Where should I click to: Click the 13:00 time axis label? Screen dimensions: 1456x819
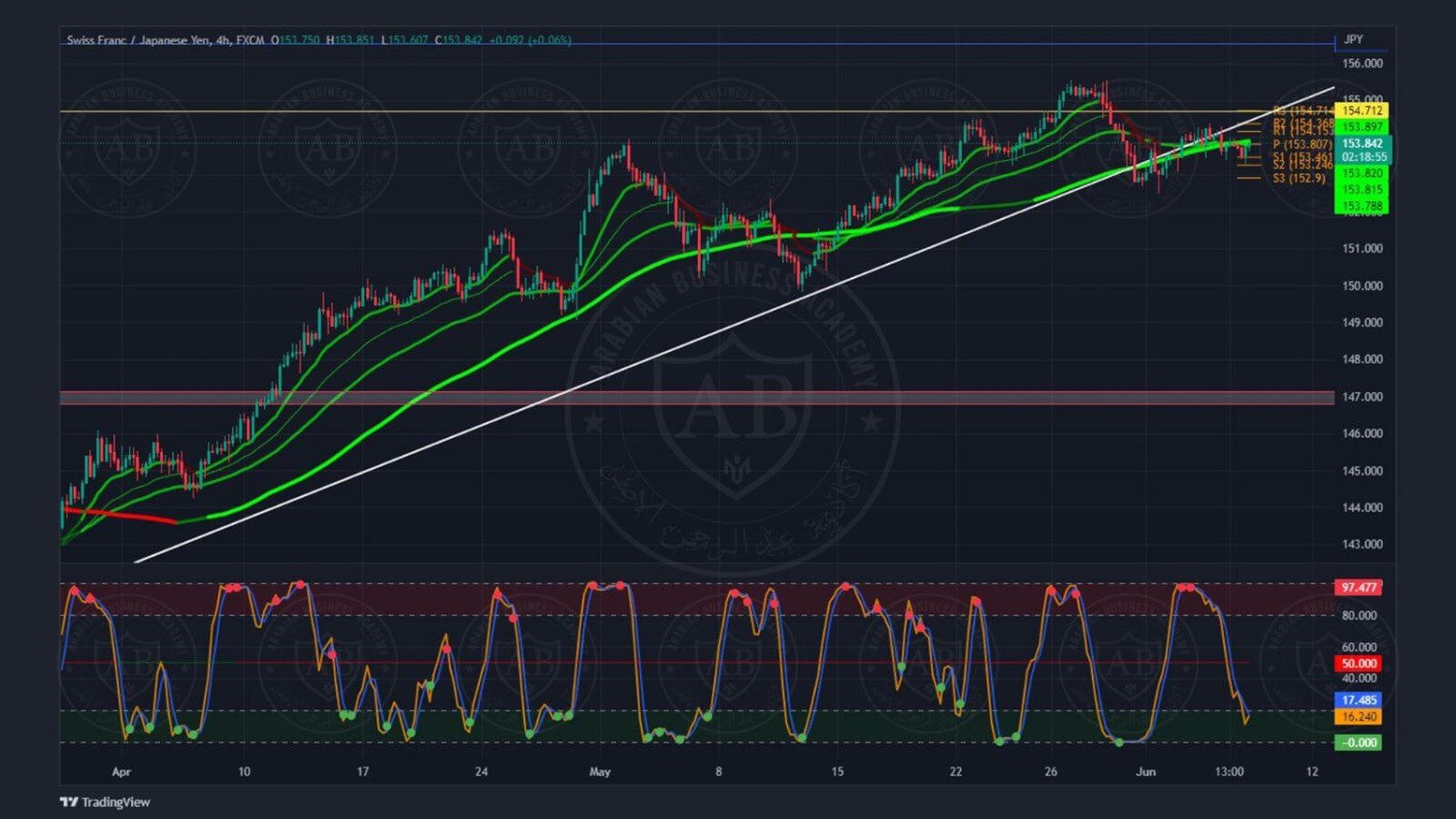click(x=1229, y=772)
